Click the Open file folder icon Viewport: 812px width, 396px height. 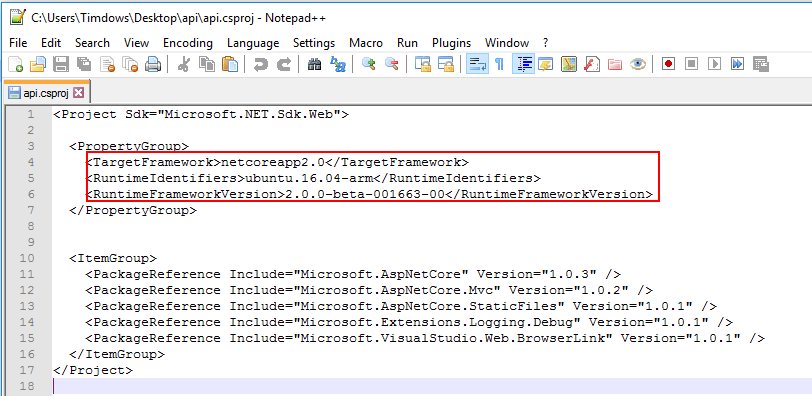(38, 64)
